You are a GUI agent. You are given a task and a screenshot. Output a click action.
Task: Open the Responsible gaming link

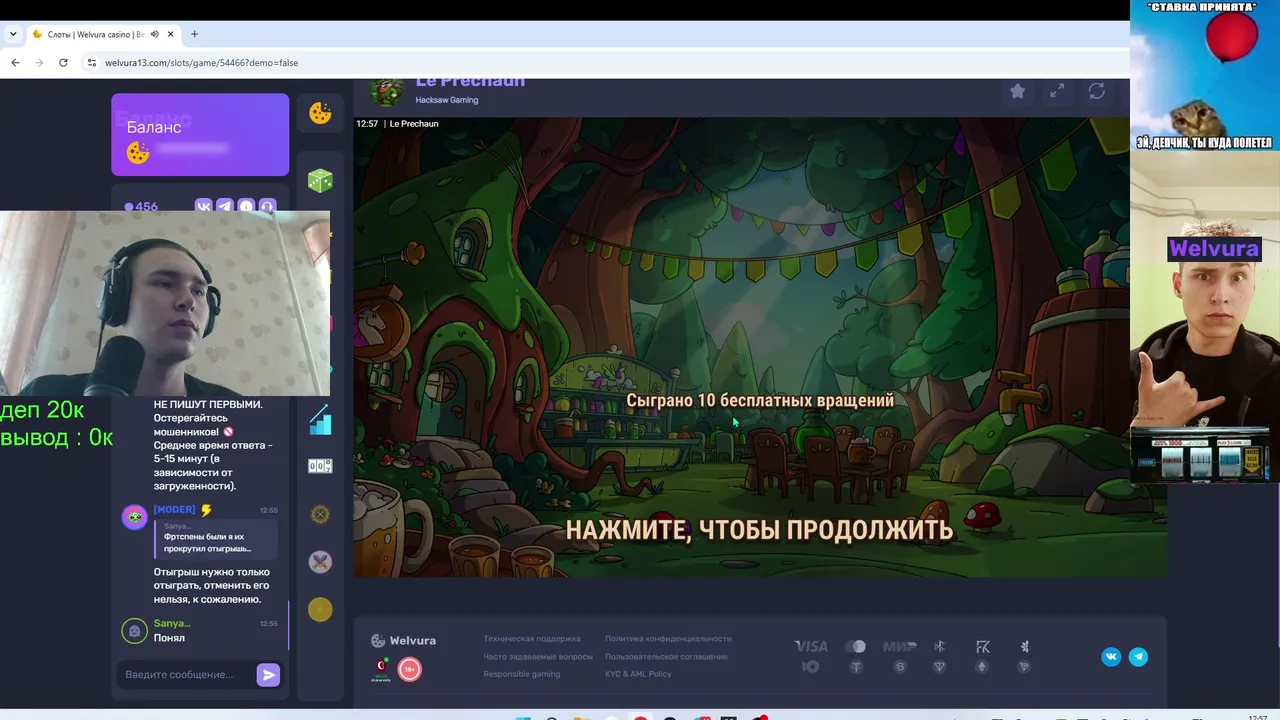(522, 674)
